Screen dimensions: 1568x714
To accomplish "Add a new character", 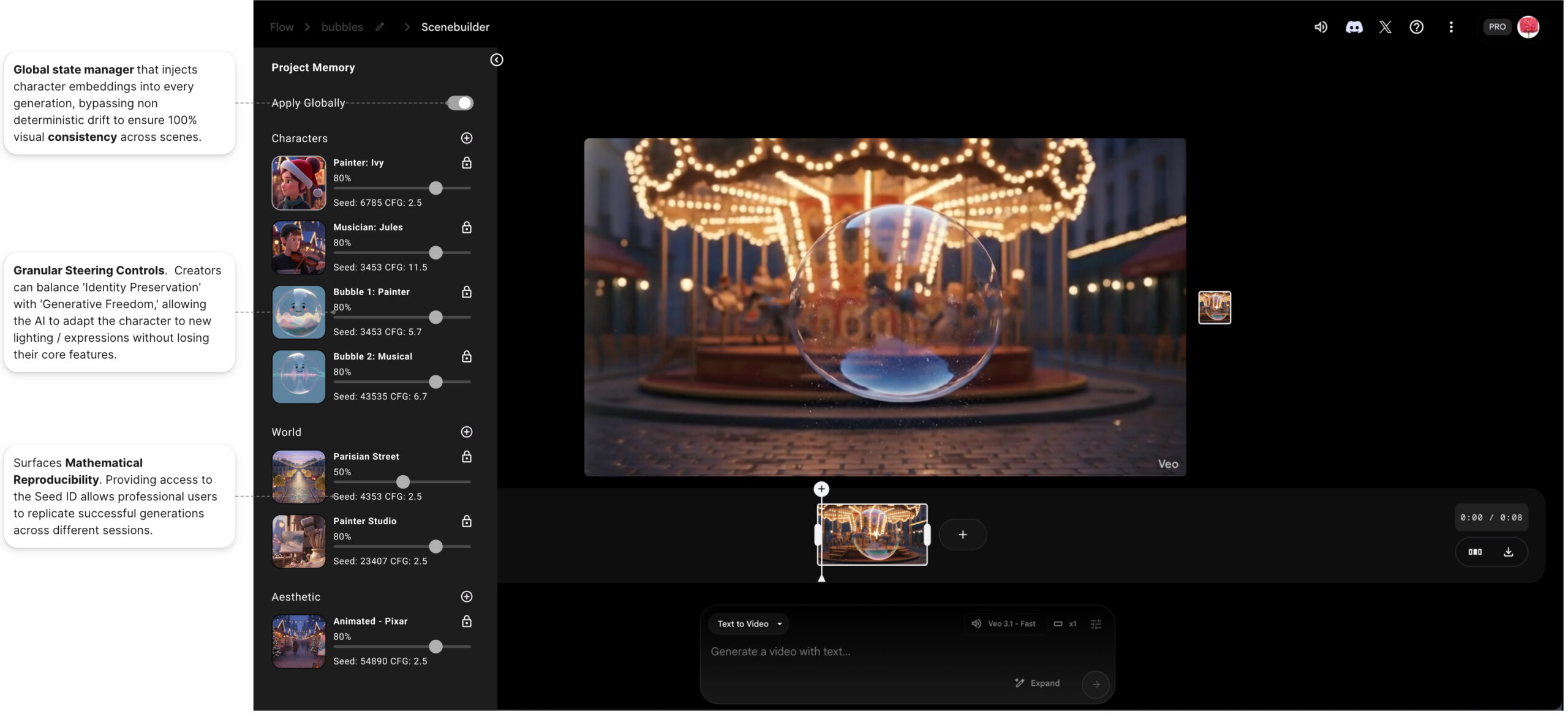I will 467,138.
